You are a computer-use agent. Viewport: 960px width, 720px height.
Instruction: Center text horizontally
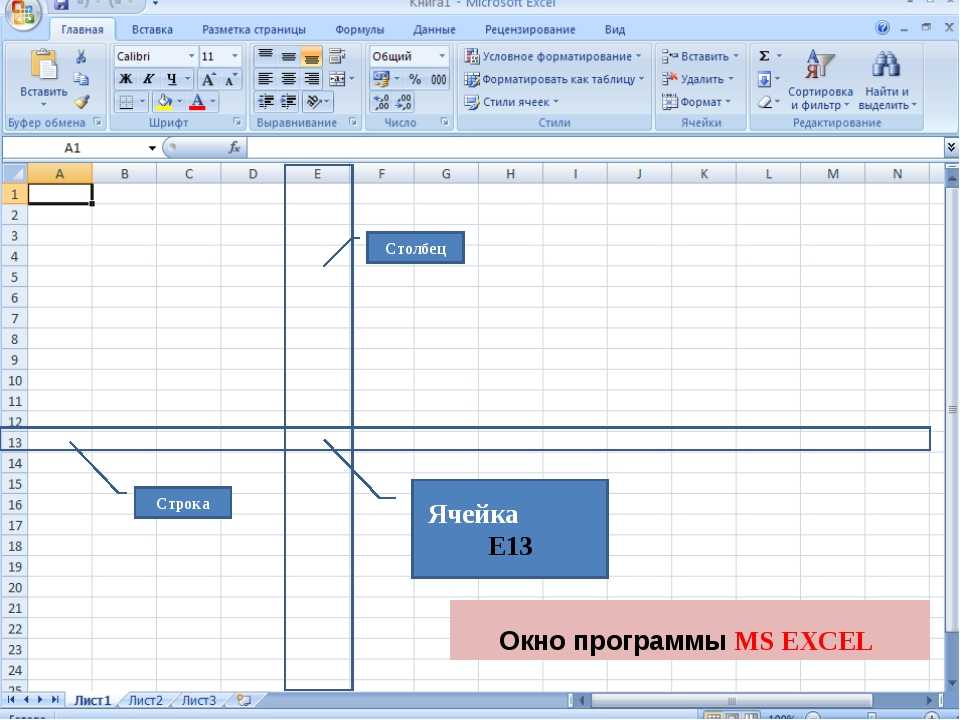288,79
